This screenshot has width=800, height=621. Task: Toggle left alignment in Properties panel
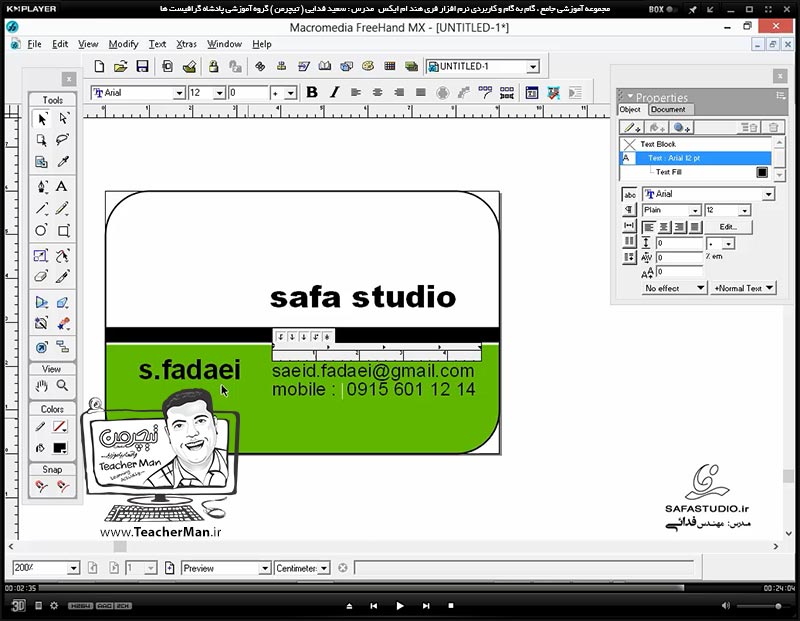648,227
